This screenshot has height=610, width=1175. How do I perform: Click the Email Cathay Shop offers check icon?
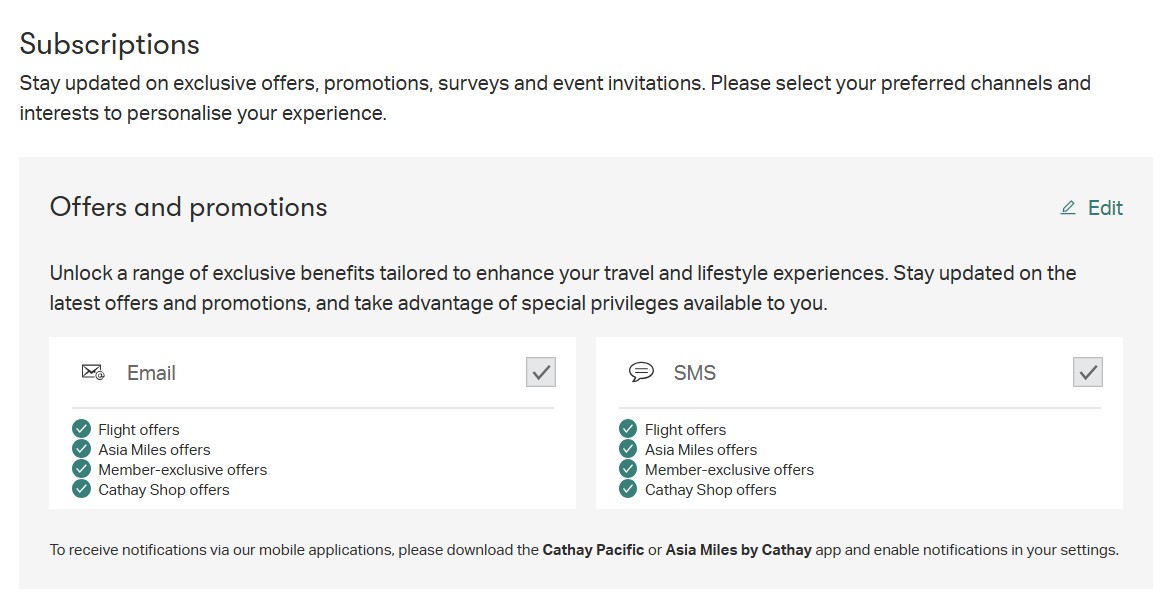(82, 489)
